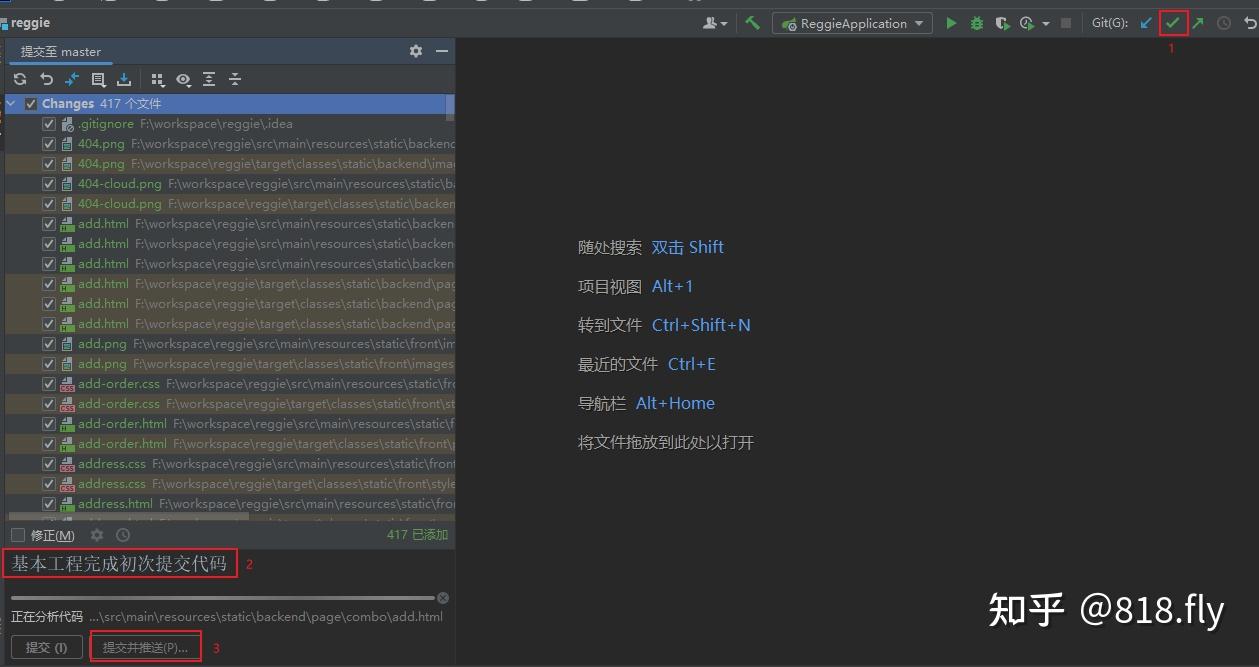The image size is (1259, 667).
Task: Click Run with Coverage icon
Action: coord(1002,23)
